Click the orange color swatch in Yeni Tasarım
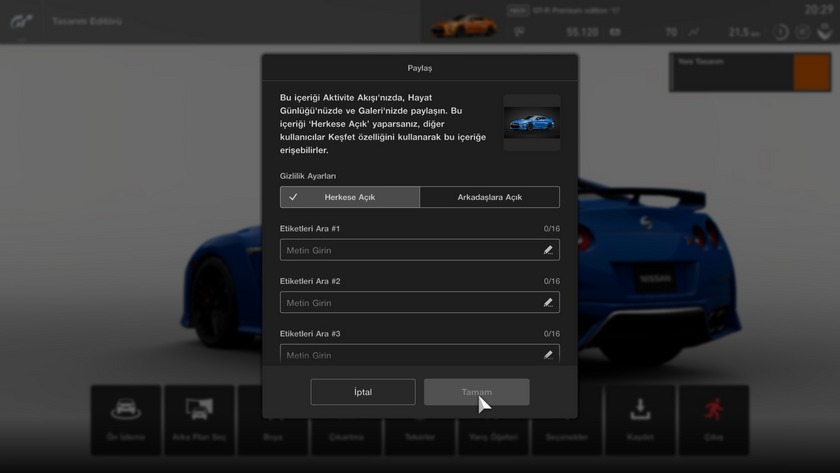The image size is (840, 473). 811,73
